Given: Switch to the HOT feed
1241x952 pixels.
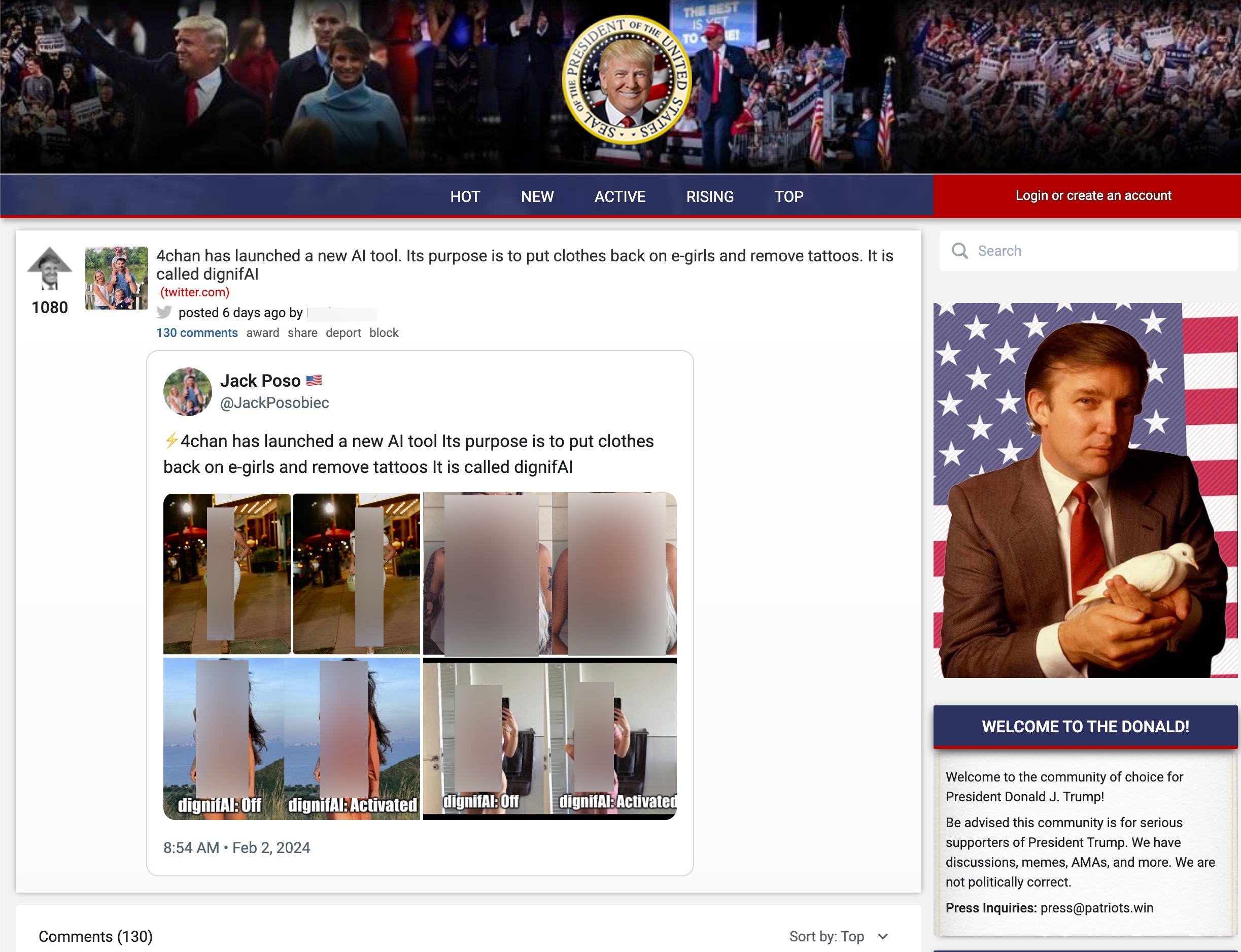Looking at the screenshot, I should pos(464,196).
